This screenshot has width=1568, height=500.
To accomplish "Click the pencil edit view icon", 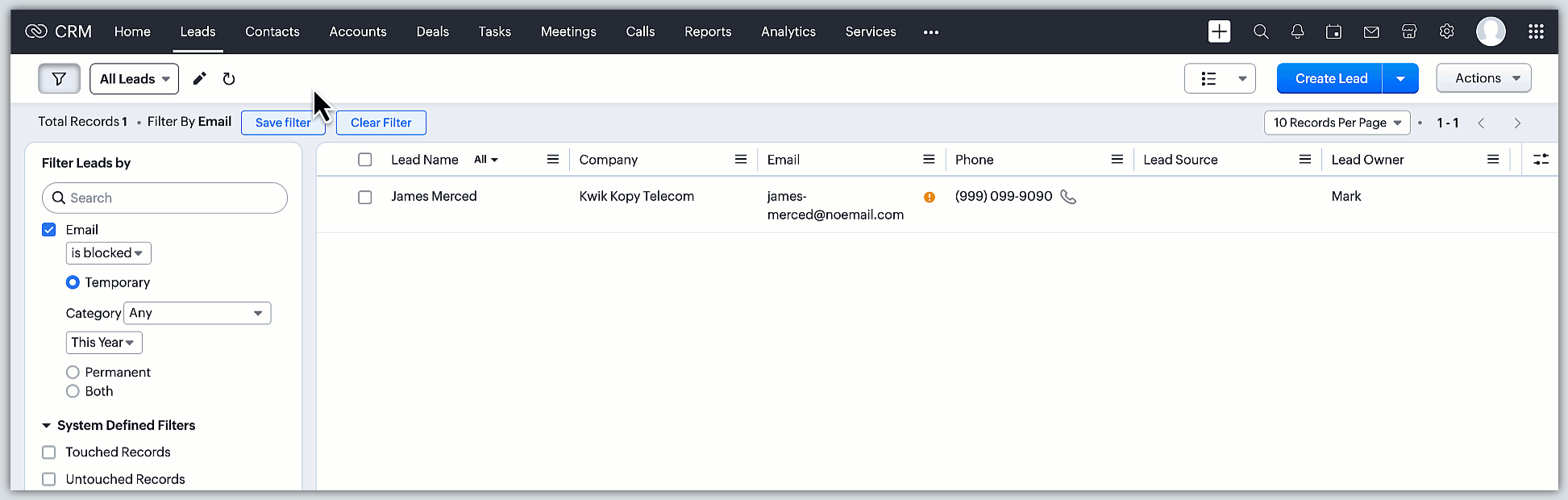I will click(199, 78).
